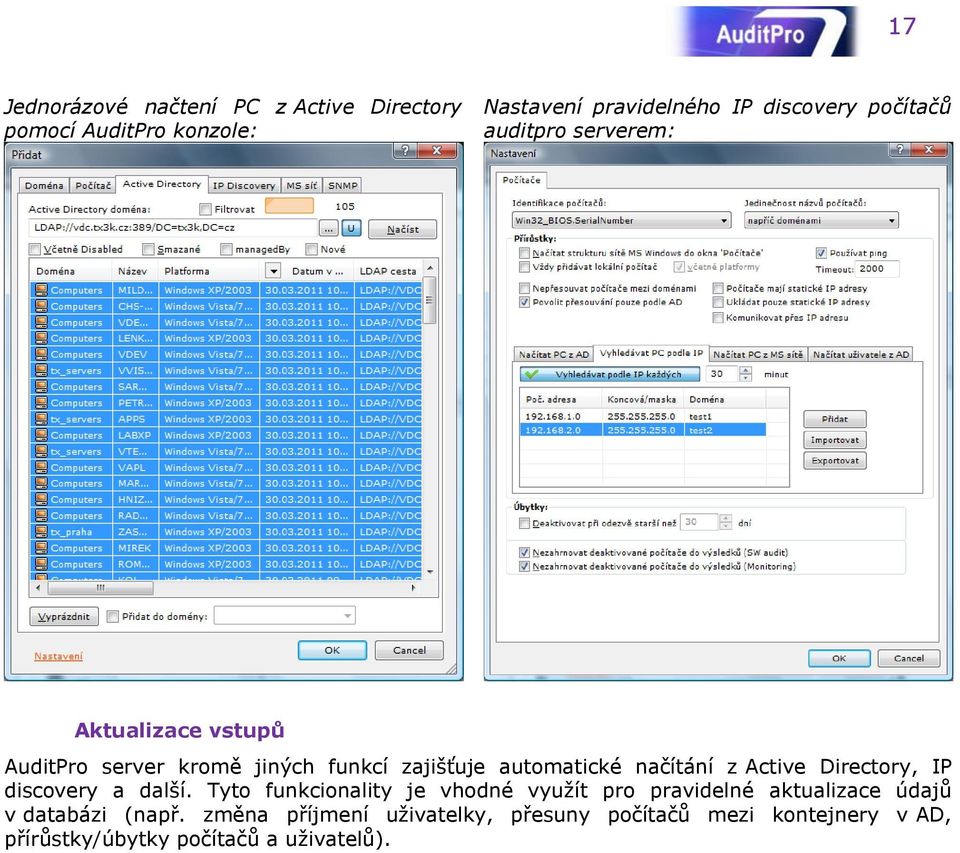This screenshot has width=960, height=853.
Task: Enable the Nové checkbox
Action: coord(312,249)
